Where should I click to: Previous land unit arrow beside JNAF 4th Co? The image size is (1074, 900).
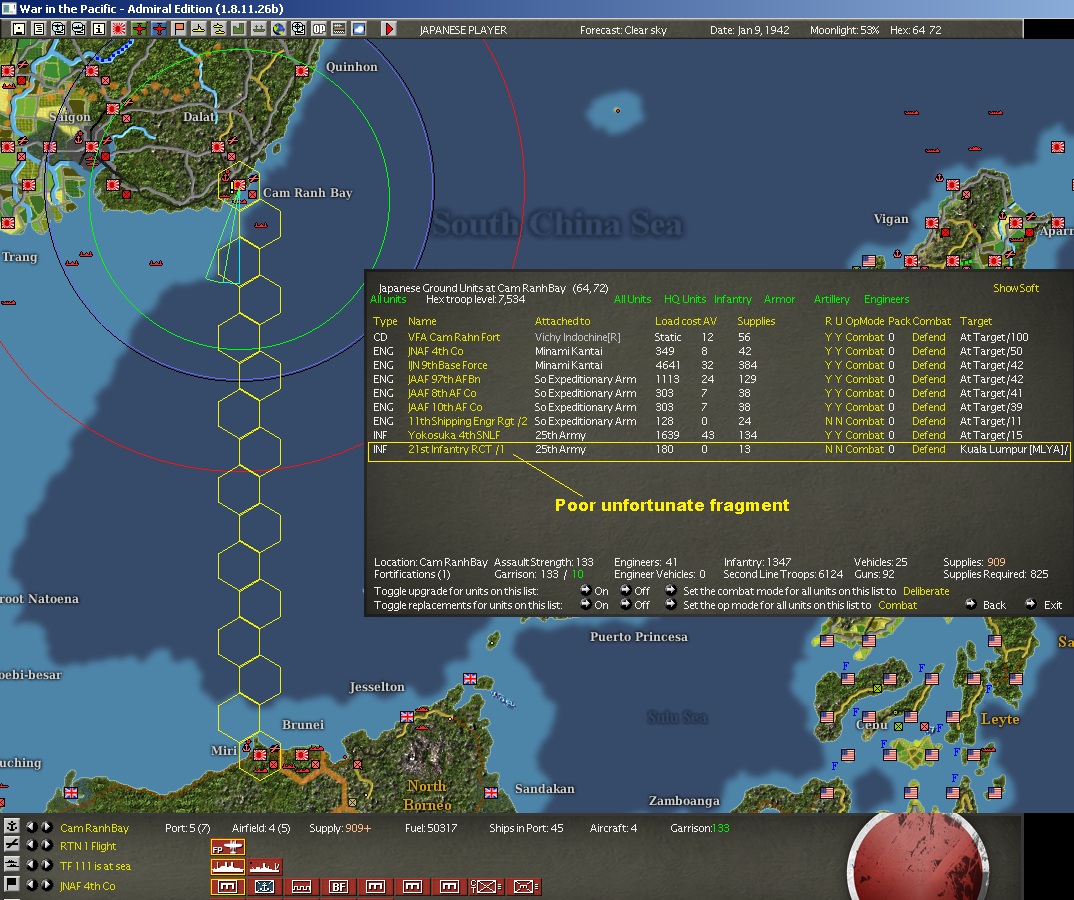click(32, 885)
